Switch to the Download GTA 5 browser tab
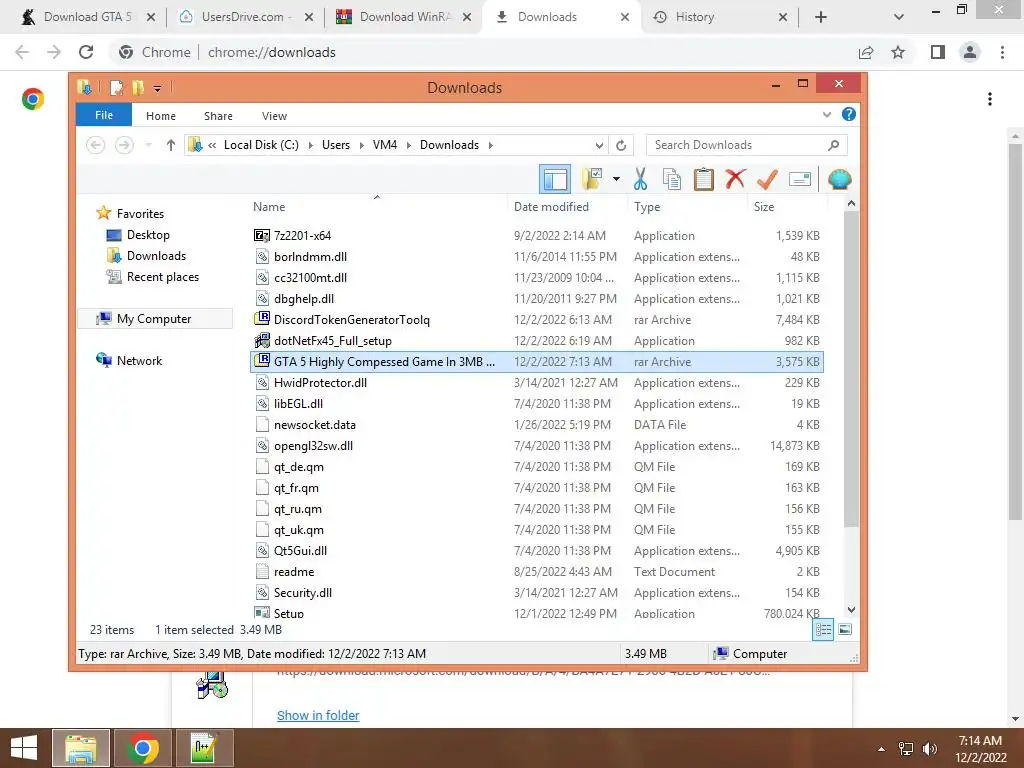 click(x=88, y=17)
